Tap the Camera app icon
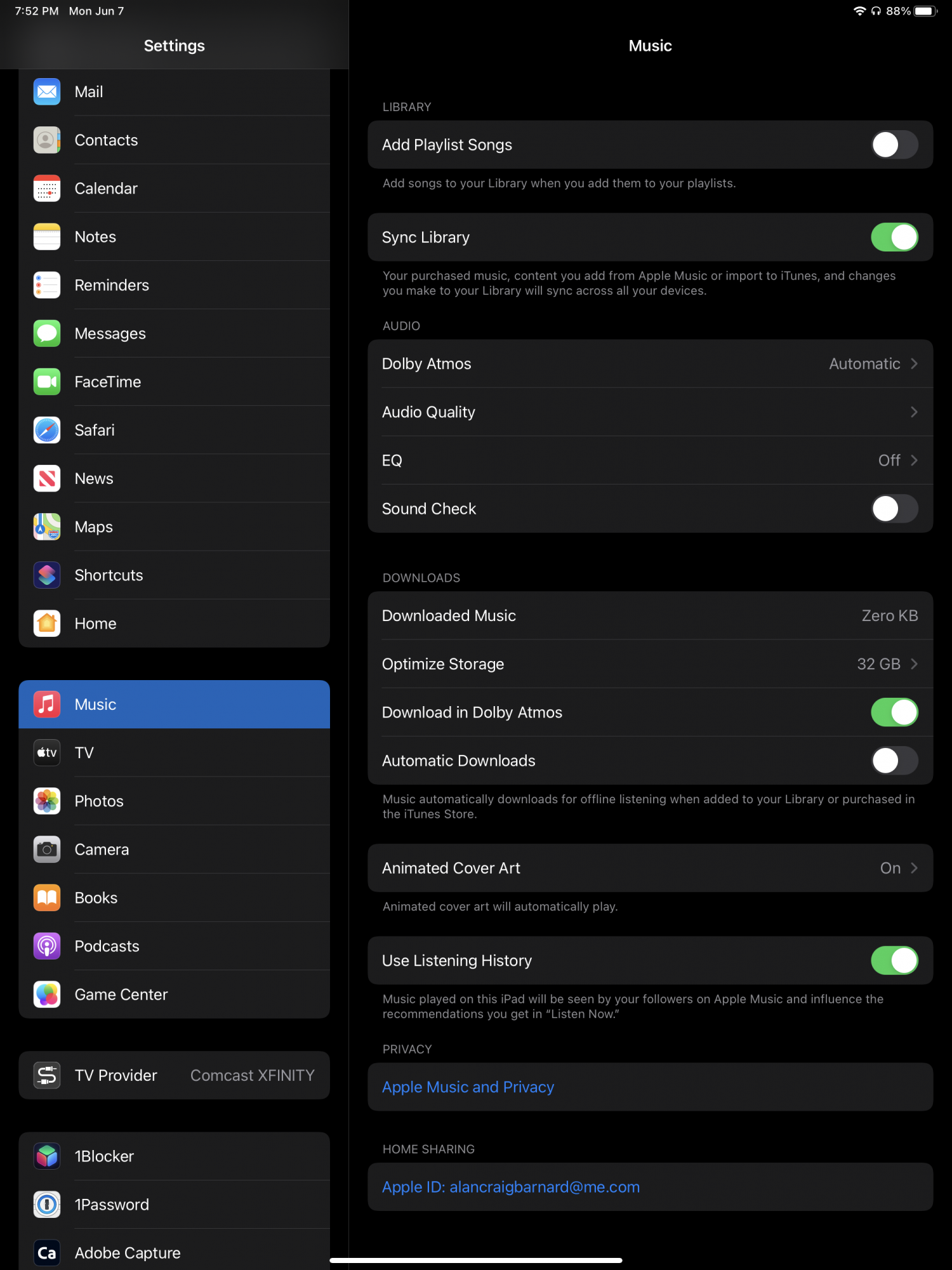 pyautogui.click(x=47, y=850)
